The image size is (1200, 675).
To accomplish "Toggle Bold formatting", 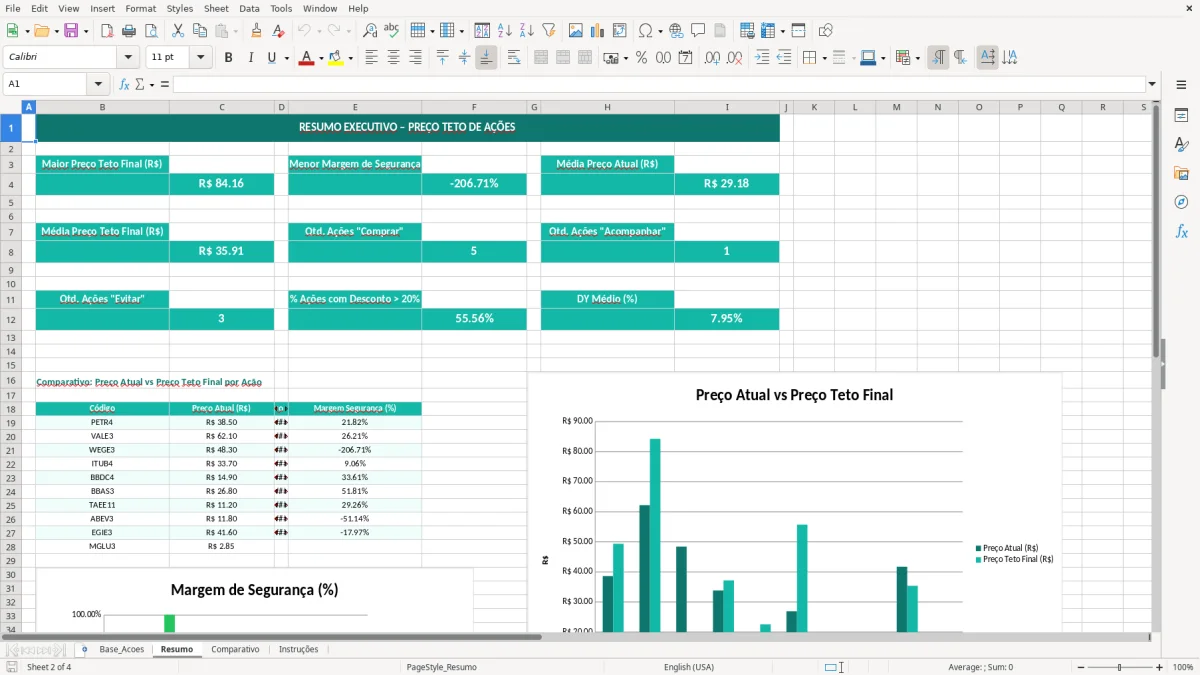I will point(228,58).
